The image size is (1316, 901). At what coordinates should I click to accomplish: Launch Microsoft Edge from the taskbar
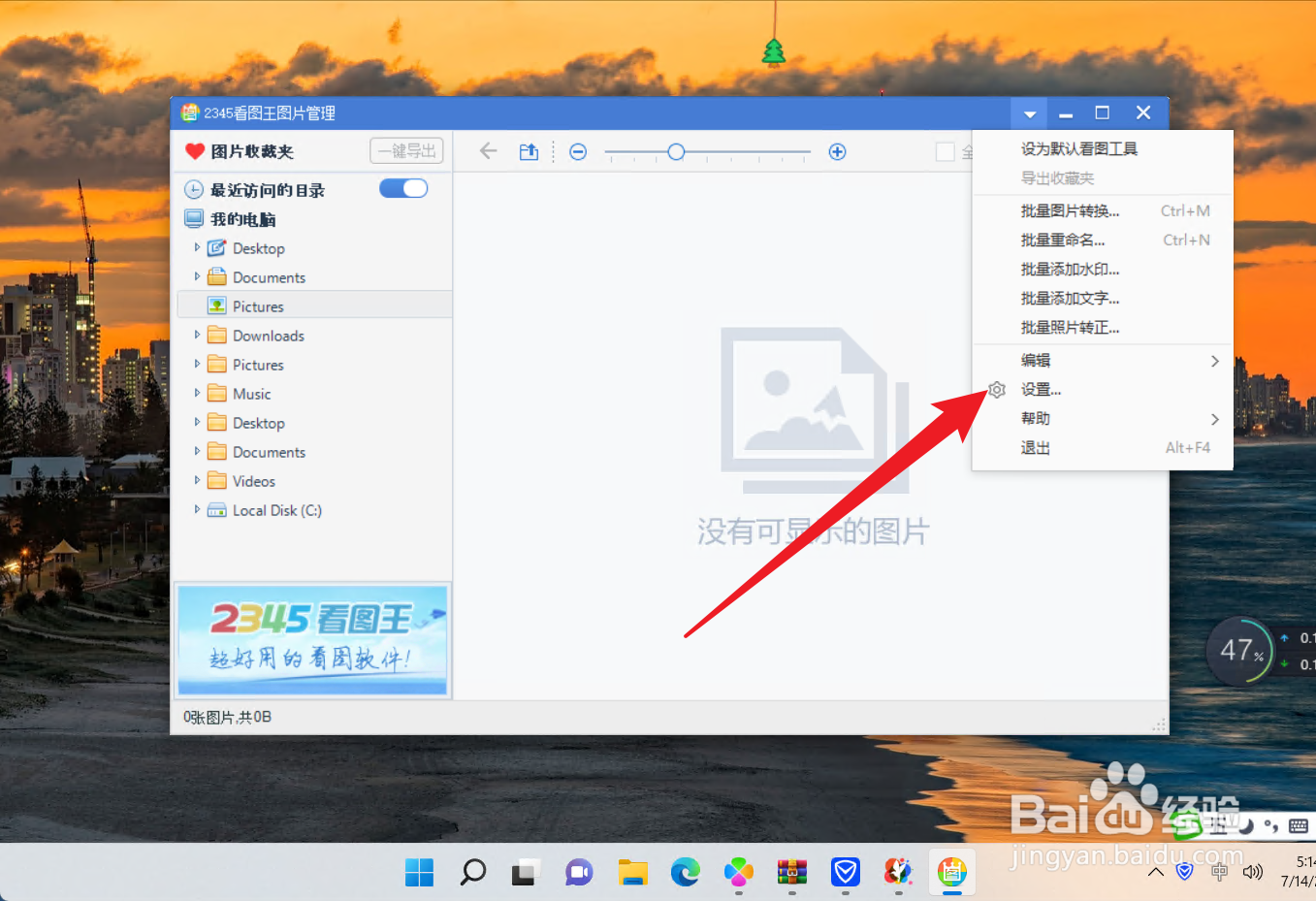686,872
